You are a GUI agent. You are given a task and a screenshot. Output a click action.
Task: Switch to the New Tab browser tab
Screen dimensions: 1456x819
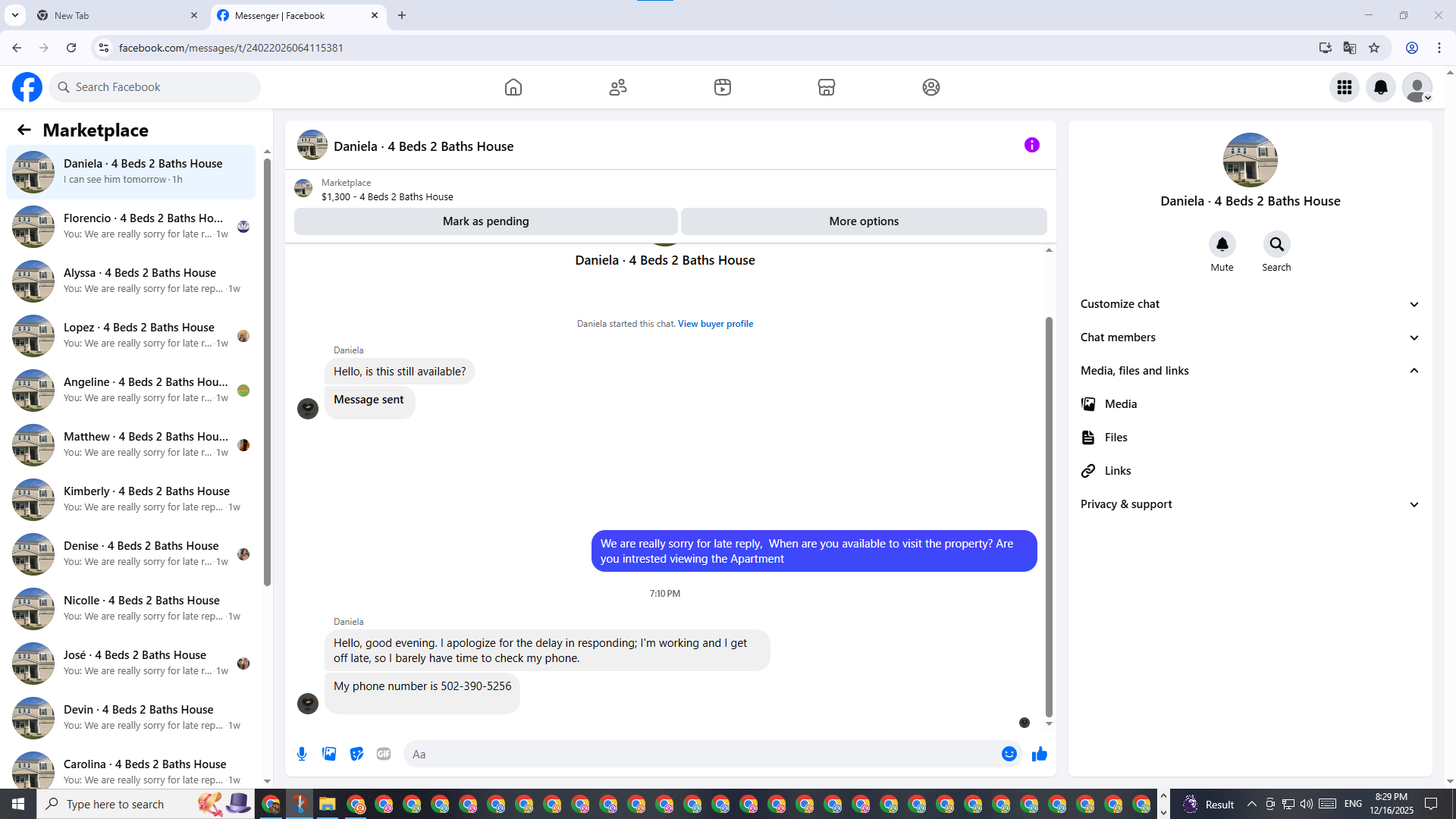click(118, 15)
